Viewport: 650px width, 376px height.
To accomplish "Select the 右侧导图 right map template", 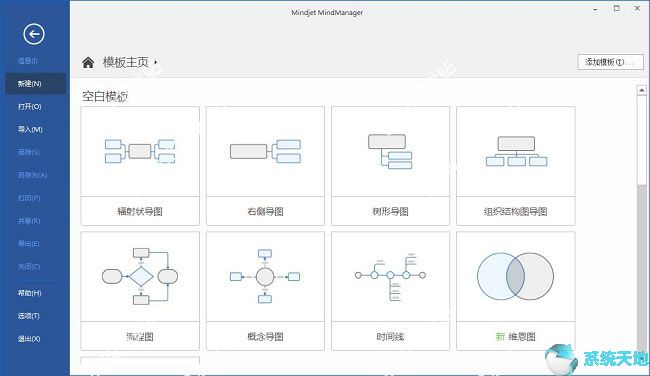I will [x=265, y=166].
